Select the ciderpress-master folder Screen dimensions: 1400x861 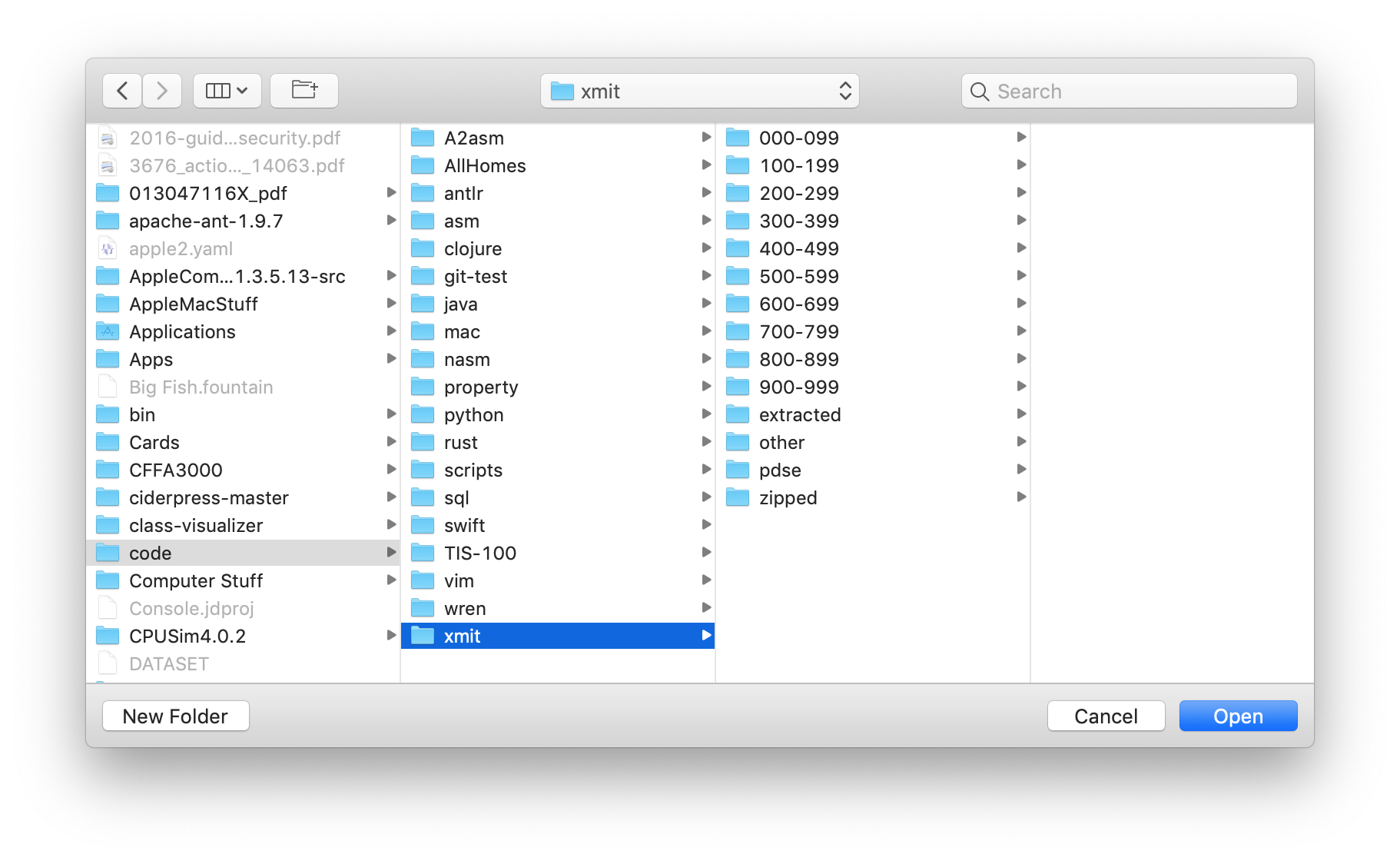click(243, 497)
